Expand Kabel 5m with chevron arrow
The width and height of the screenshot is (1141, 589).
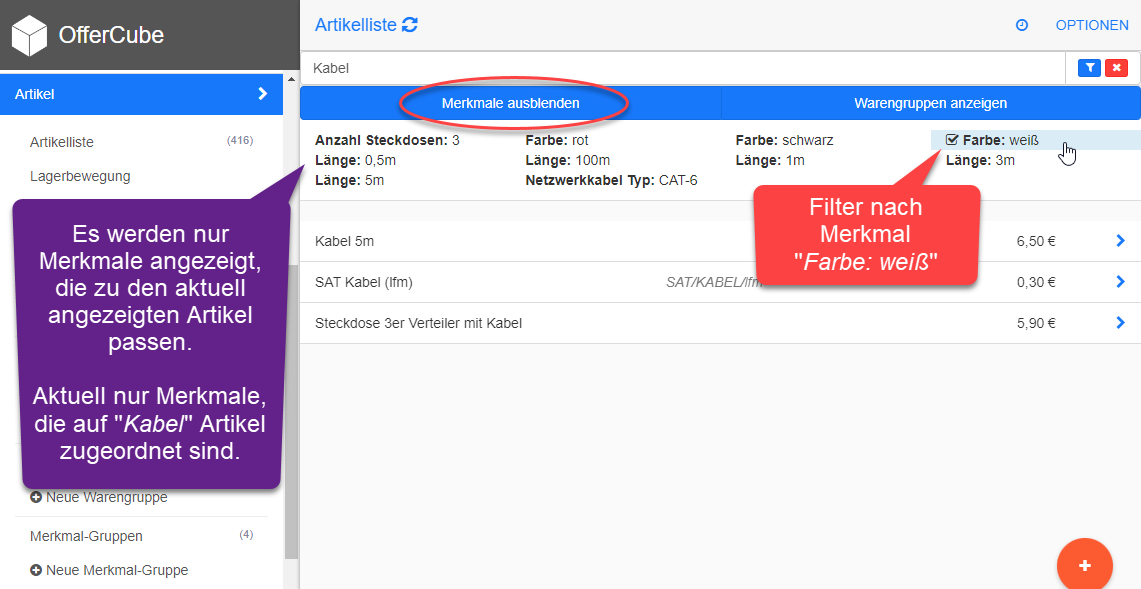tap(1121, 241)
